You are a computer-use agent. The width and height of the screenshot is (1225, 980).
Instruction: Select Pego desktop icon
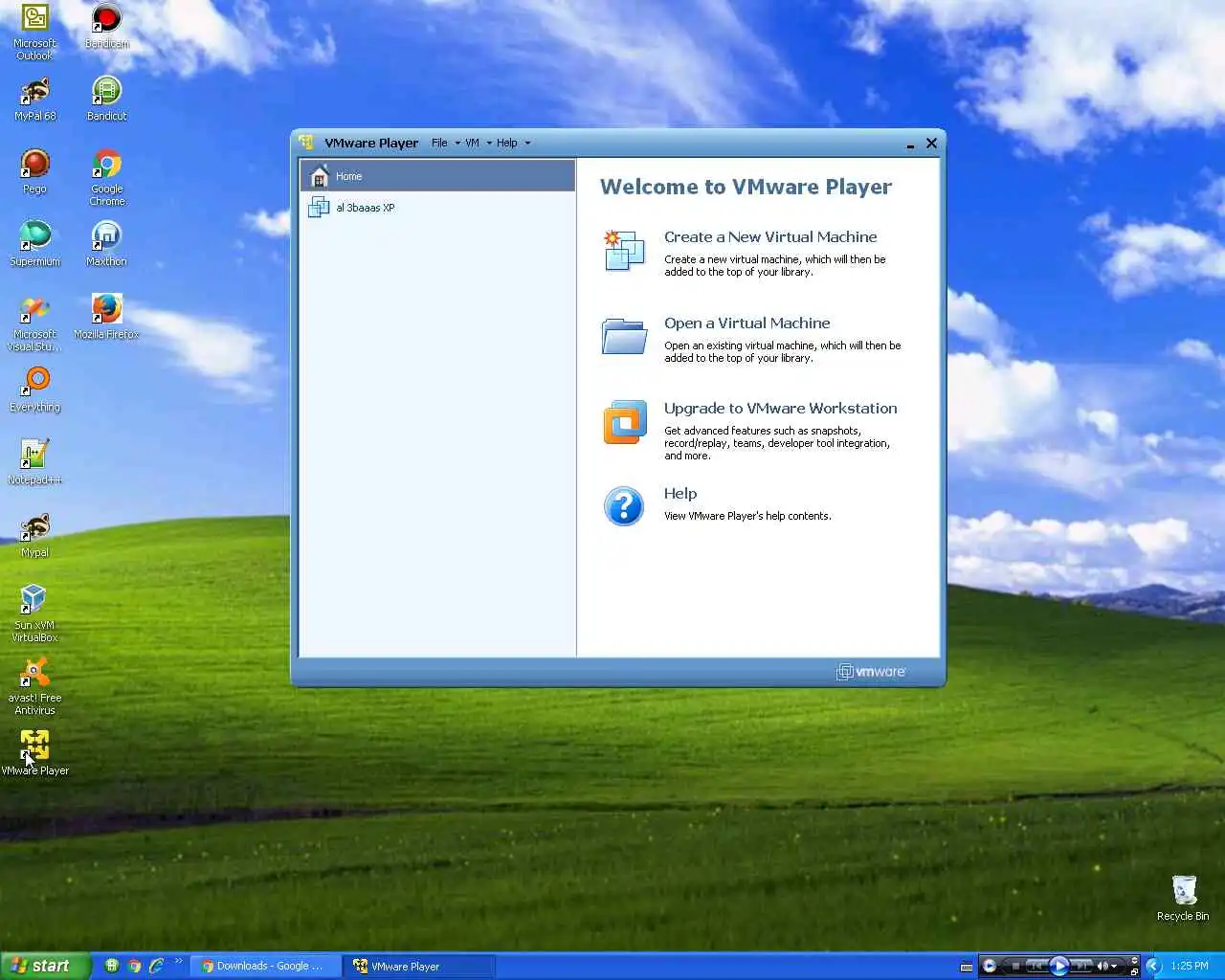tap(35, 172)
